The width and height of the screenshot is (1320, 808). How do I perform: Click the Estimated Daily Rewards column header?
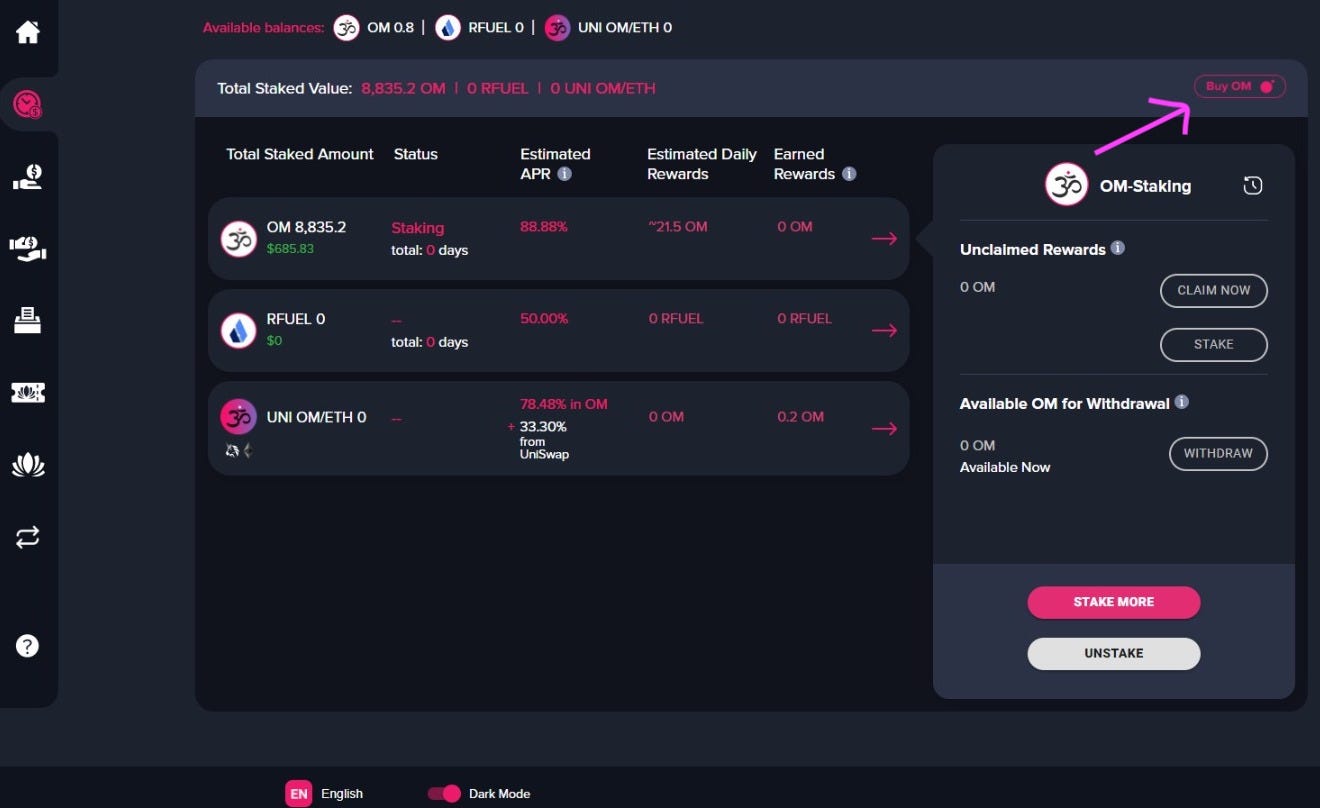point(702,164)
